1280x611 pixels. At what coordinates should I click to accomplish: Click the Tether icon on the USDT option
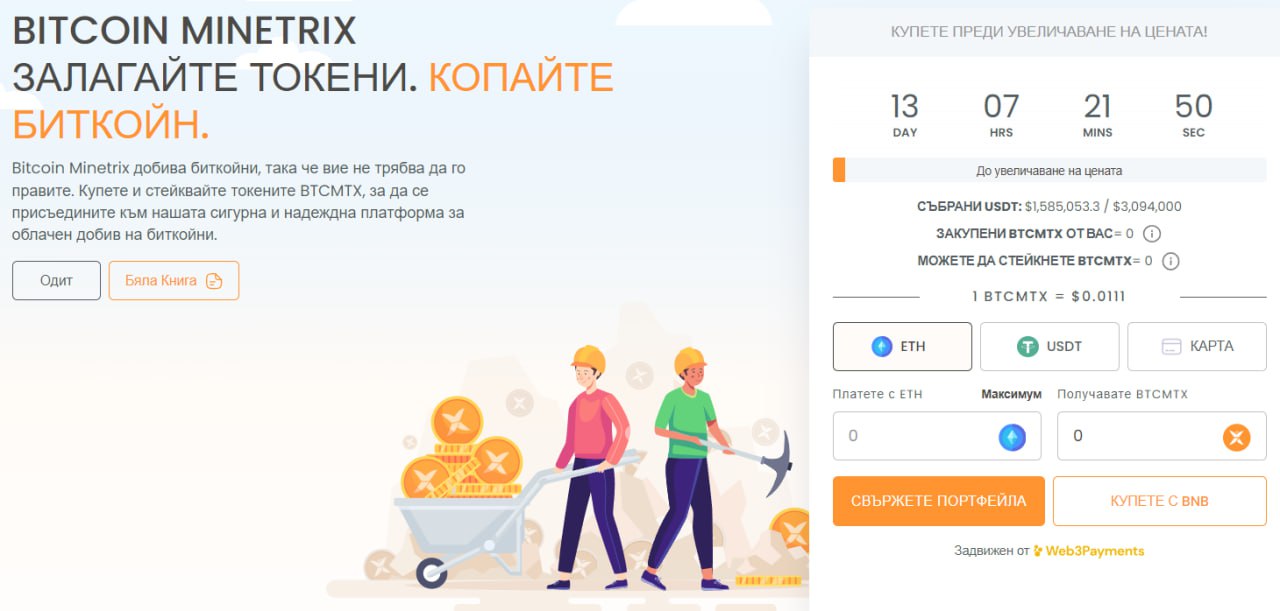tap(1028, 347)
